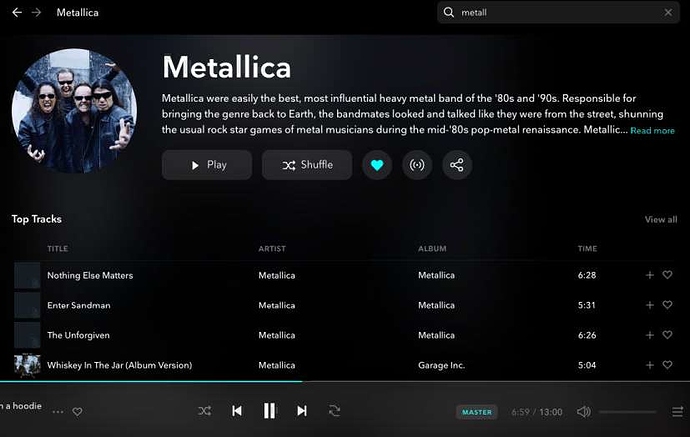The image size is (690, 437).
Task: Toggle repeat mode in player bar
Action: pos(334,411)
